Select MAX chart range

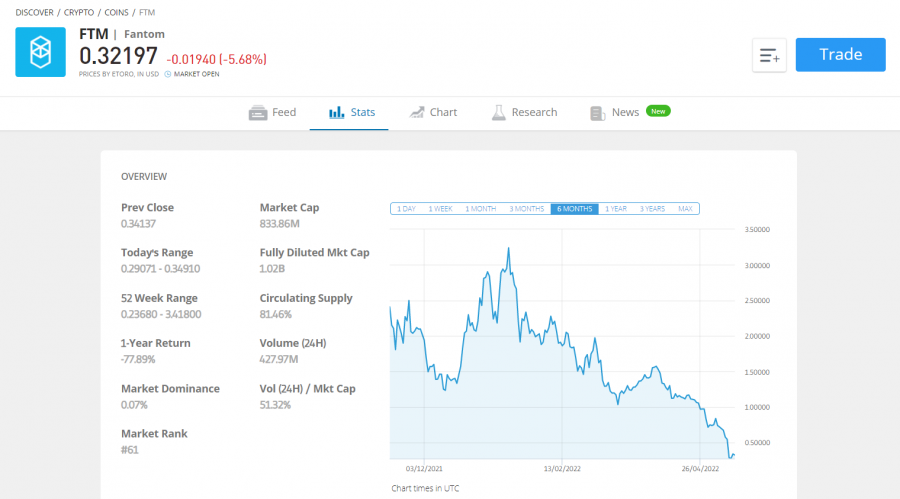click(x=685, y=208)
